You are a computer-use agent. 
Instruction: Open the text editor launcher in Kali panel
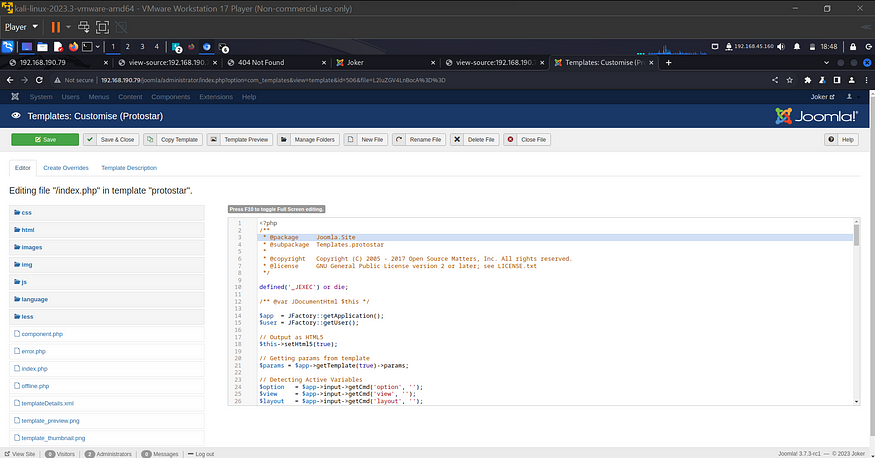point(58,47)
